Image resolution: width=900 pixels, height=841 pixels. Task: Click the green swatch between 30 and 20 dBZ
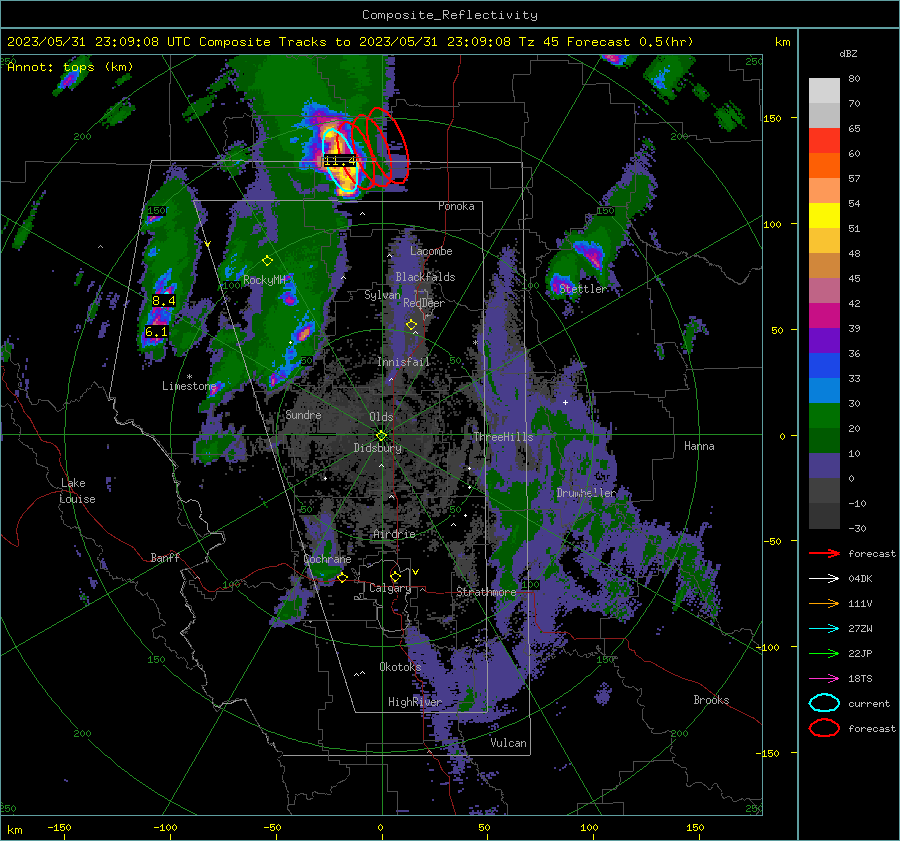[824, 416]
